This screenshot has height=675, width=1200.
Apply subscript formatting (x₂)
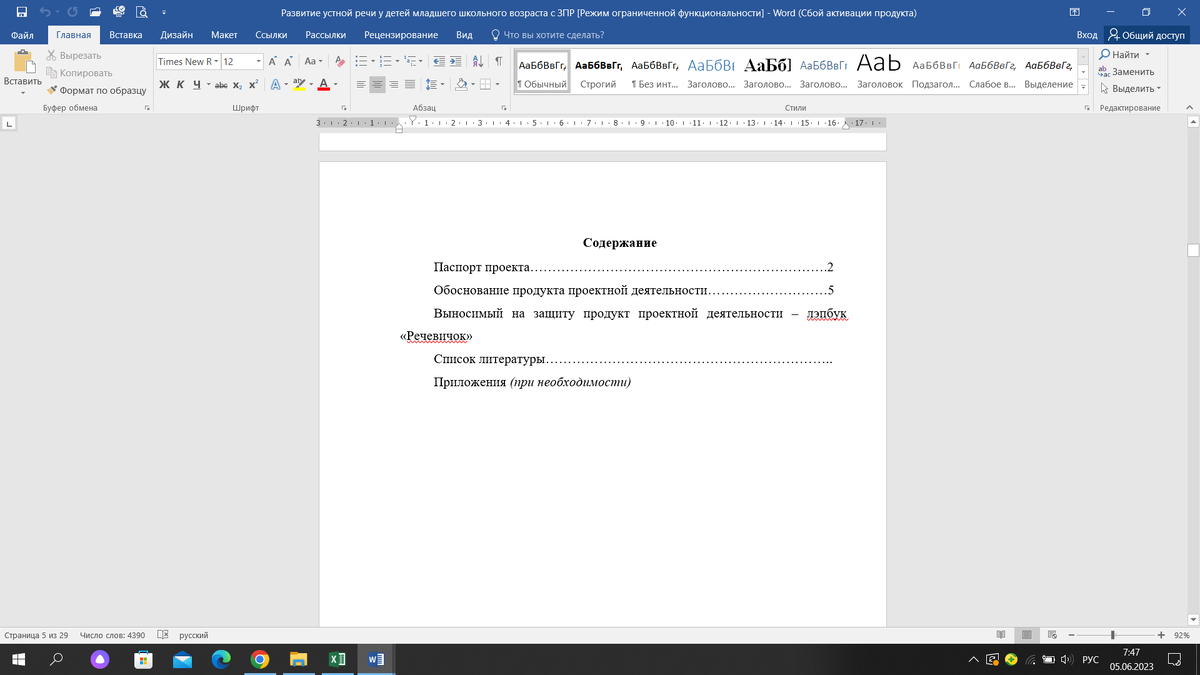[x=238, y=84]
